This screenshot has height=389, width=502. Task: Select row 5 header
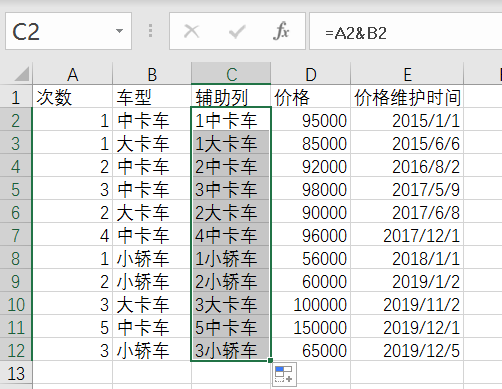pos(16,188)
